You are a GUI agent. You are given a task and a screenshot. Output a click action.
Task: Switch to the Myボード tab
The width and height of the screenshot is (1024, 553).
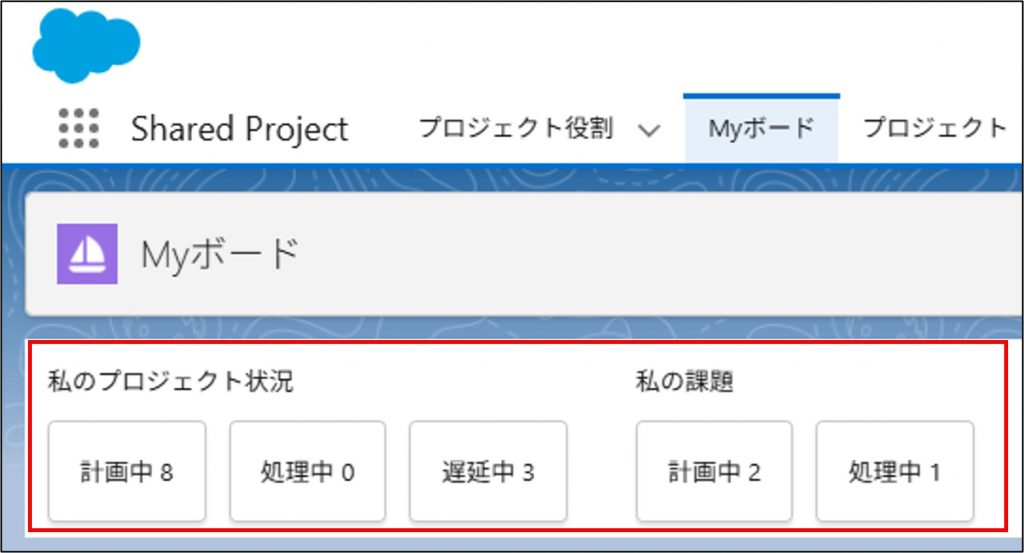pos(761,129)
